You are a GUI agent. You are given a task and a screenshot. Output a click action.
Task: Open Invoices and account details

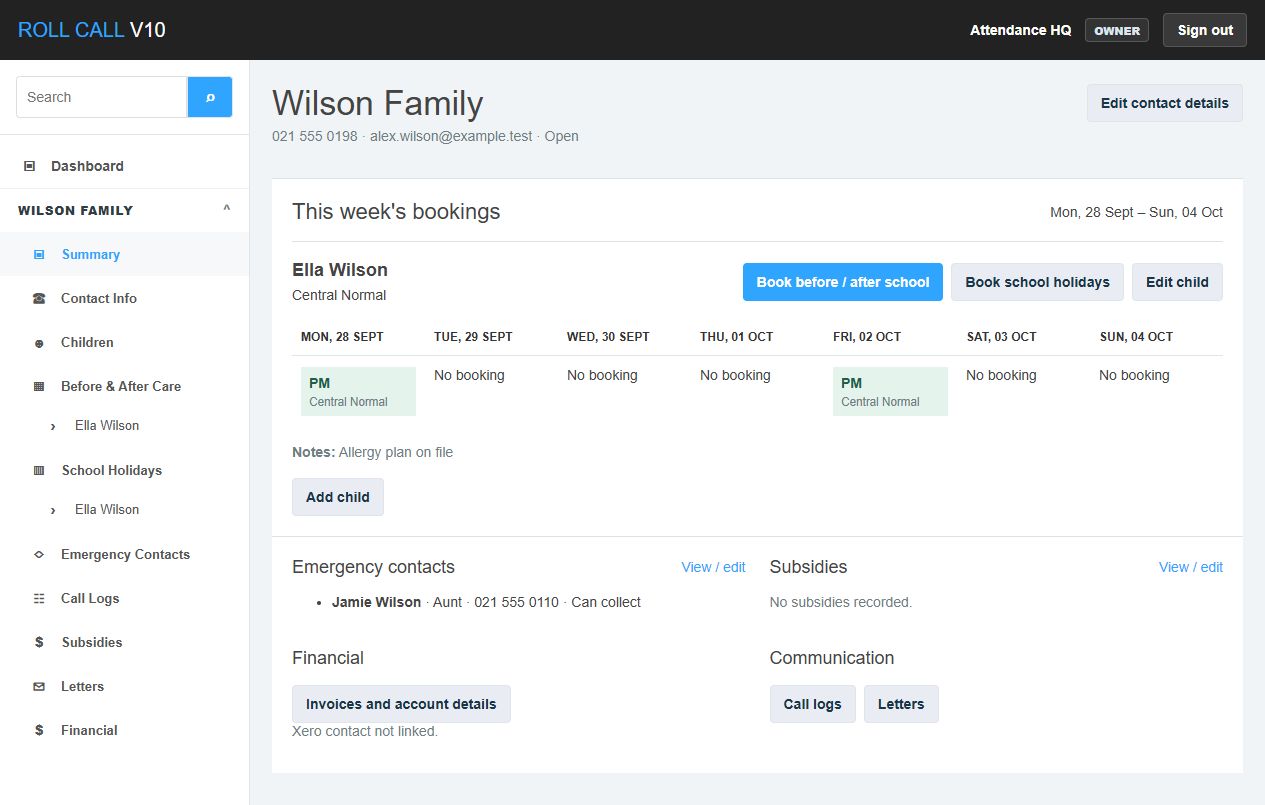401,704
